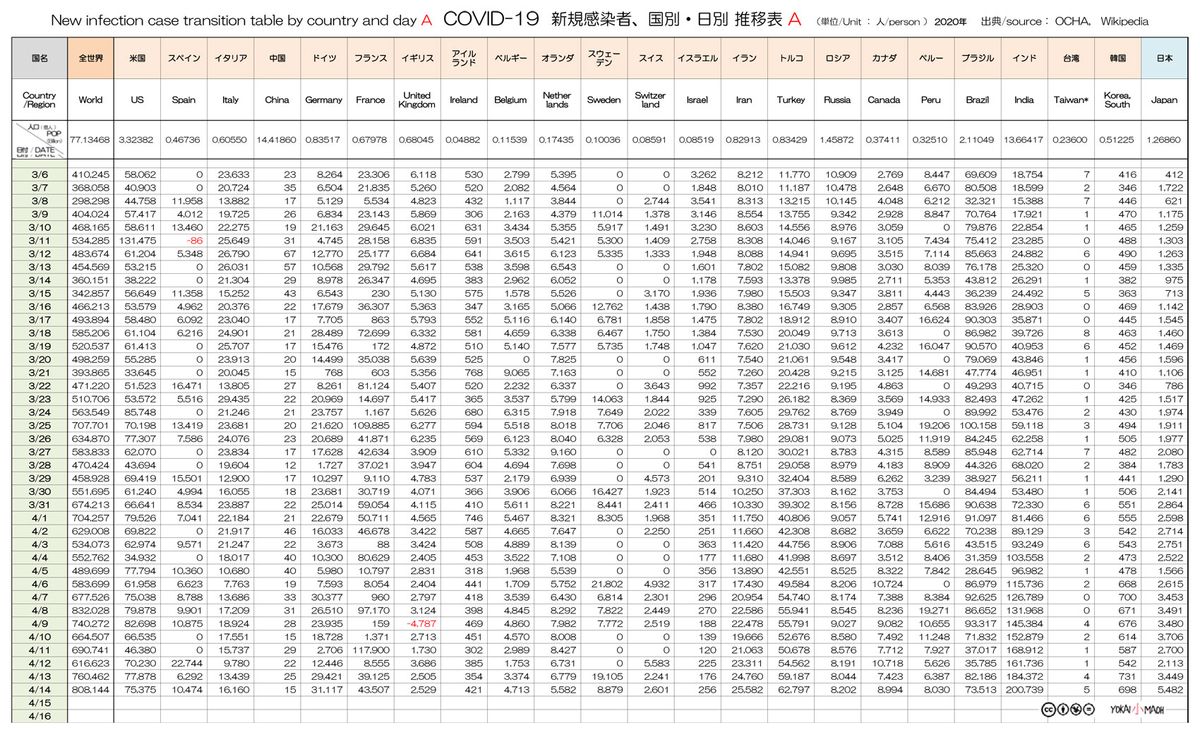The height and width of the screenshot is (730, 1200).
Task: Click the 'Brazil' header cell
Action: coord(977,101)
